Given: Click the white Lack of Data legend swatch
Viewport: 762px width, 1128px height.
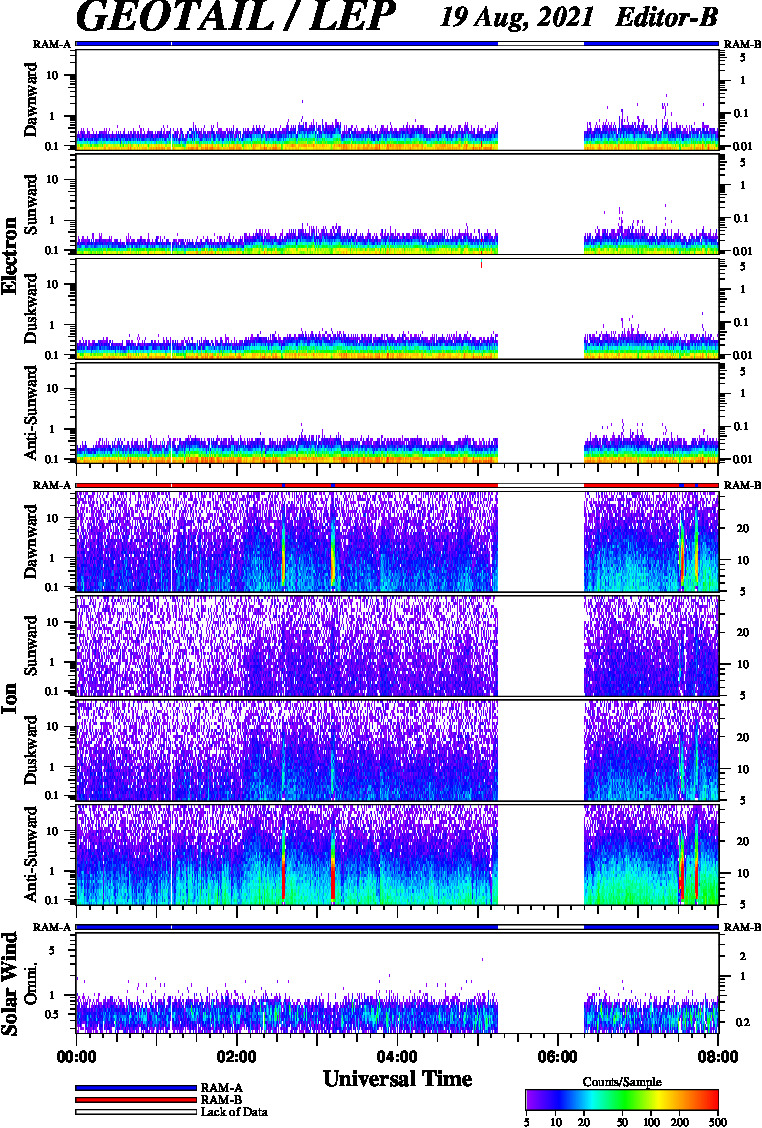Looking at the screenshot, I should (x=135, y=1111).
